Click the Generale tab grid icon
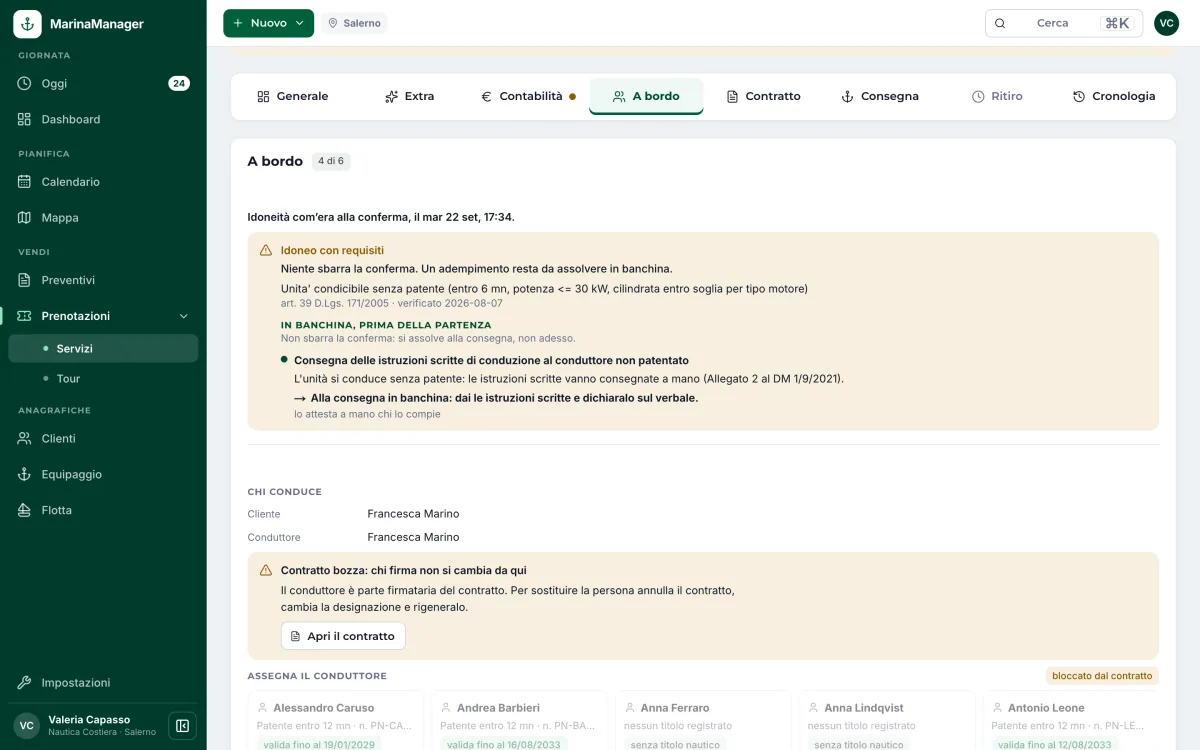Screen dimensions: 1200x750 [263, 96]
